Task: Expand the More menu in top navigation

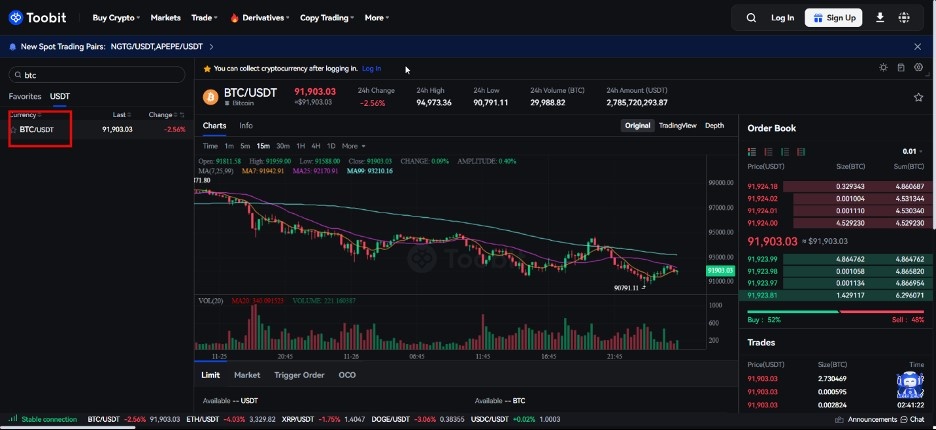Action: click(377, 18)
